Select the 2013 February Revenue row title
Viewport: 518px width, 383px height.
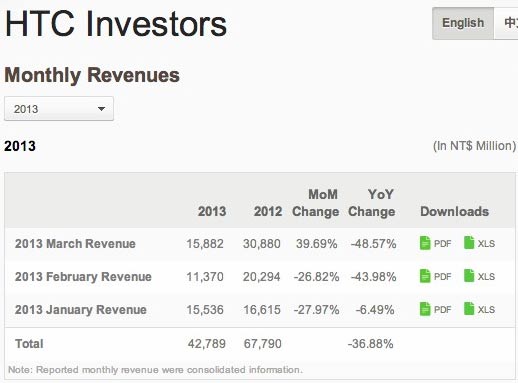(x=83, y=277)
